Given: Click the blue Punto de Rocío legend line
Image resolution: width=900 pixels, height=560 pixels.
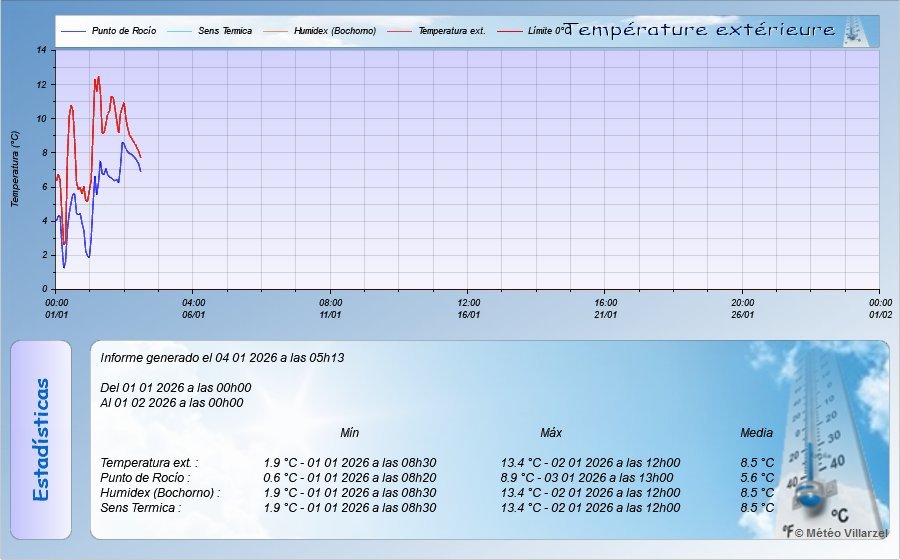Looking at the screenshot, I should click(73, 32).
